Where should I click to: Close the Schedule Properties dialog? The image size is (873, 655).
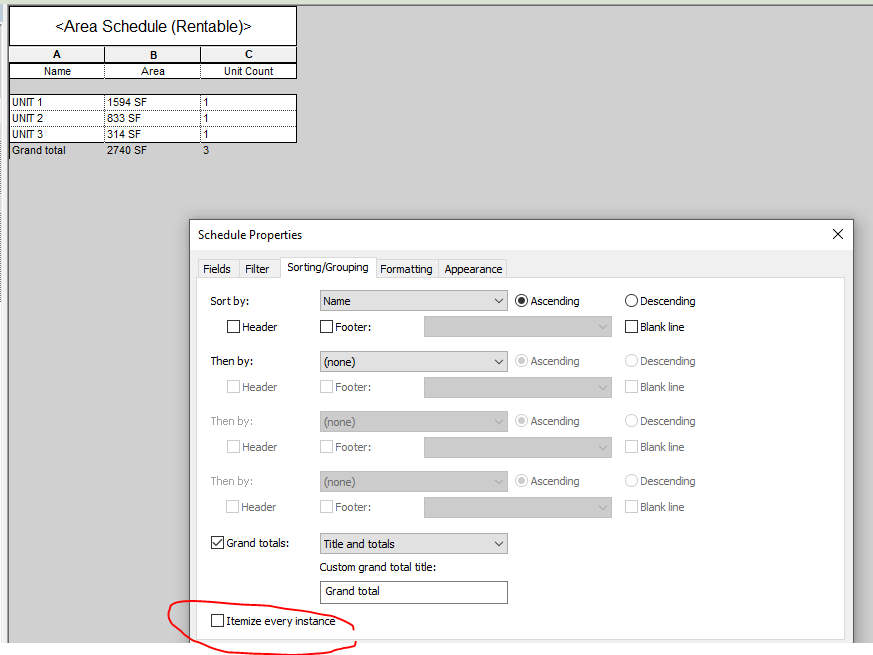tap(837, 234)
